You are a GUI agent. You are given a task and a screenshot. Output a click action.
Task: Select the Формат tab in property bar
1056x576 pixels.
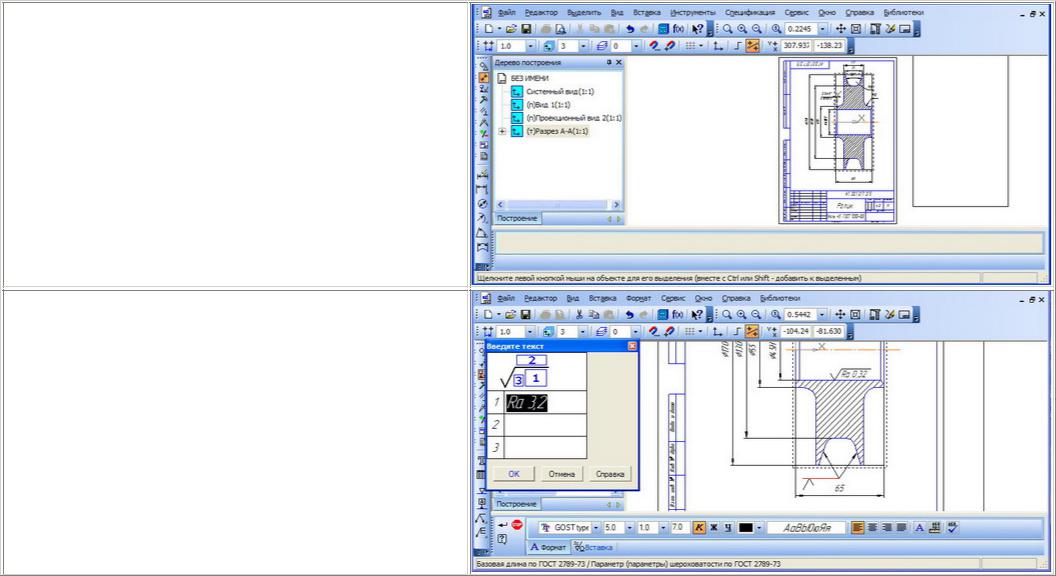pos(548,547)
